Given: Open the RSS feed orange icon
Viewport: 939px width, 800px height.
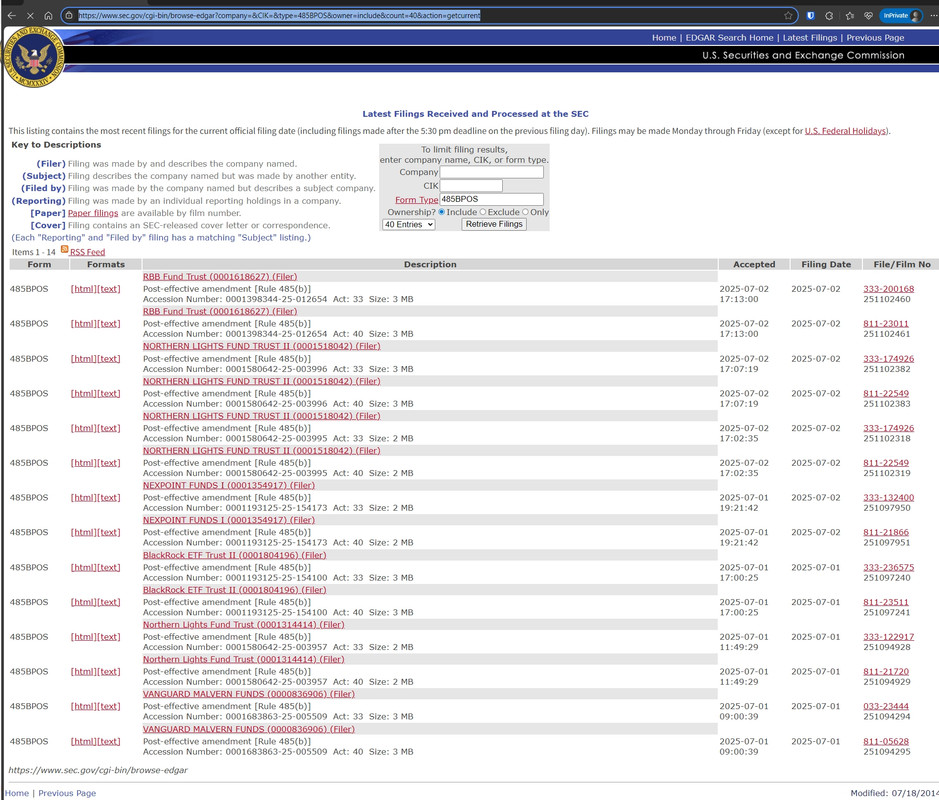Looking at the screenshot, I should click(65, 249).
